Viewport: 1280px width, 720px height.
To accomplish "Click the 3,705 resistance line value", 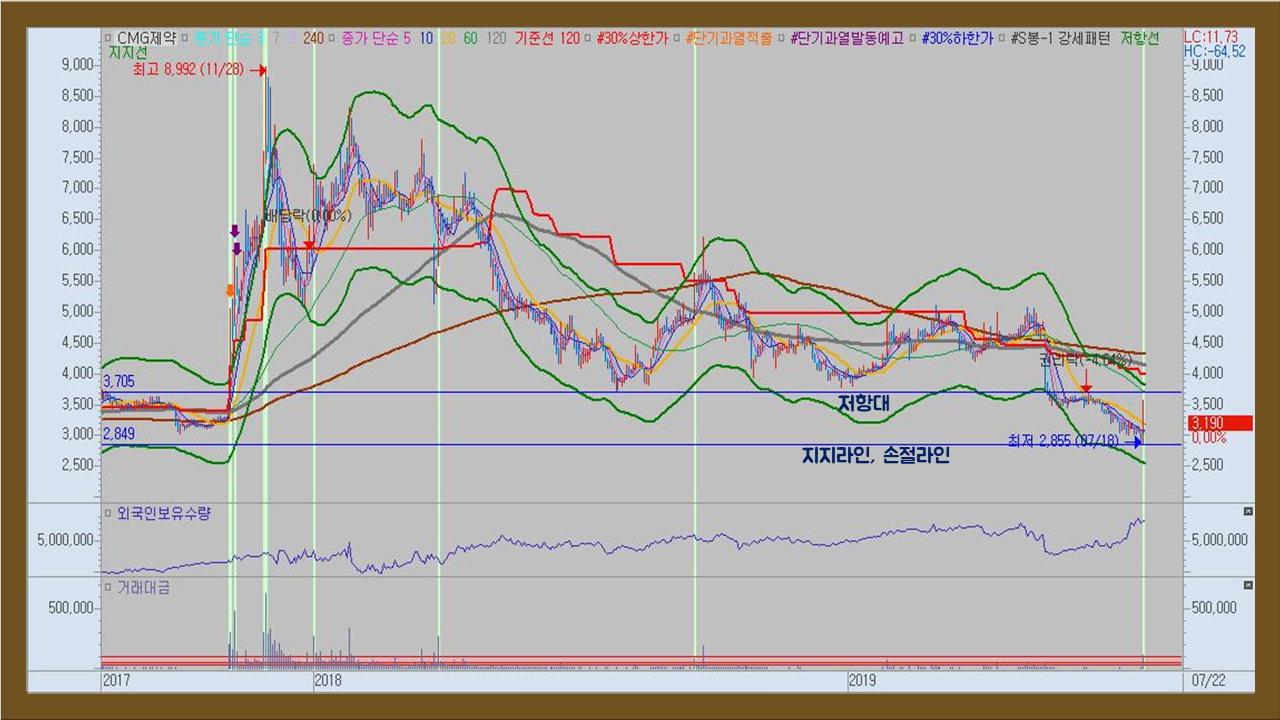I will pos(118,381).
